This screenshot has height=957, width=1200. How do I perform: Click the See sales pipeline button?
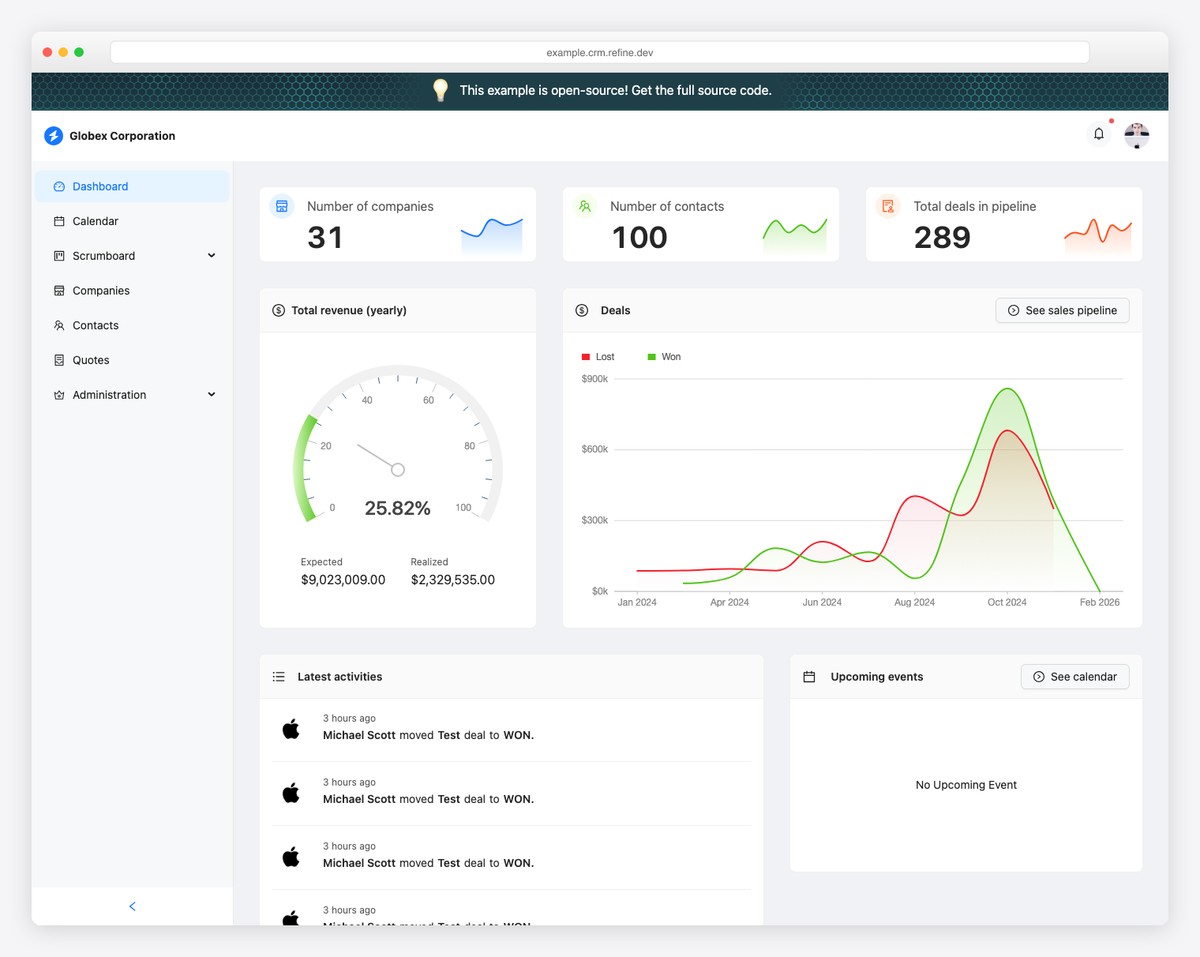point(1062,310)
